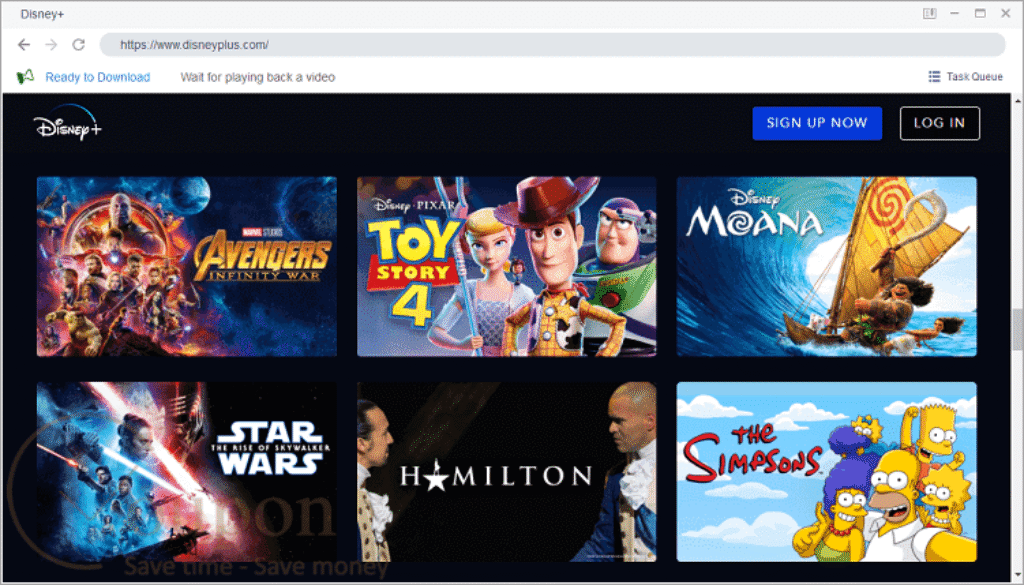Viewport: 1024px width, 585px height.
Task: Click the LOG IN button
Action: (x=940, y=123)
